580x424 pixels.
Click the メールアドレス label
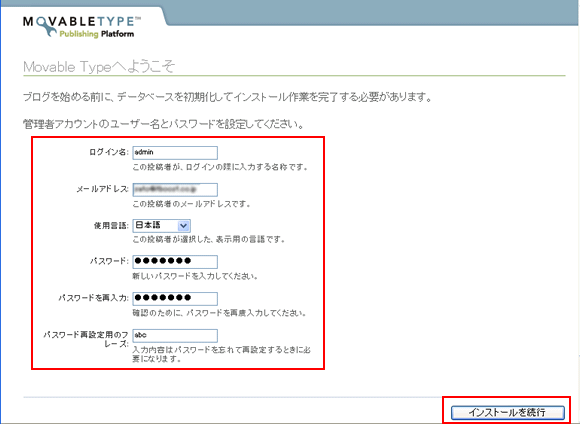[102, 189]
